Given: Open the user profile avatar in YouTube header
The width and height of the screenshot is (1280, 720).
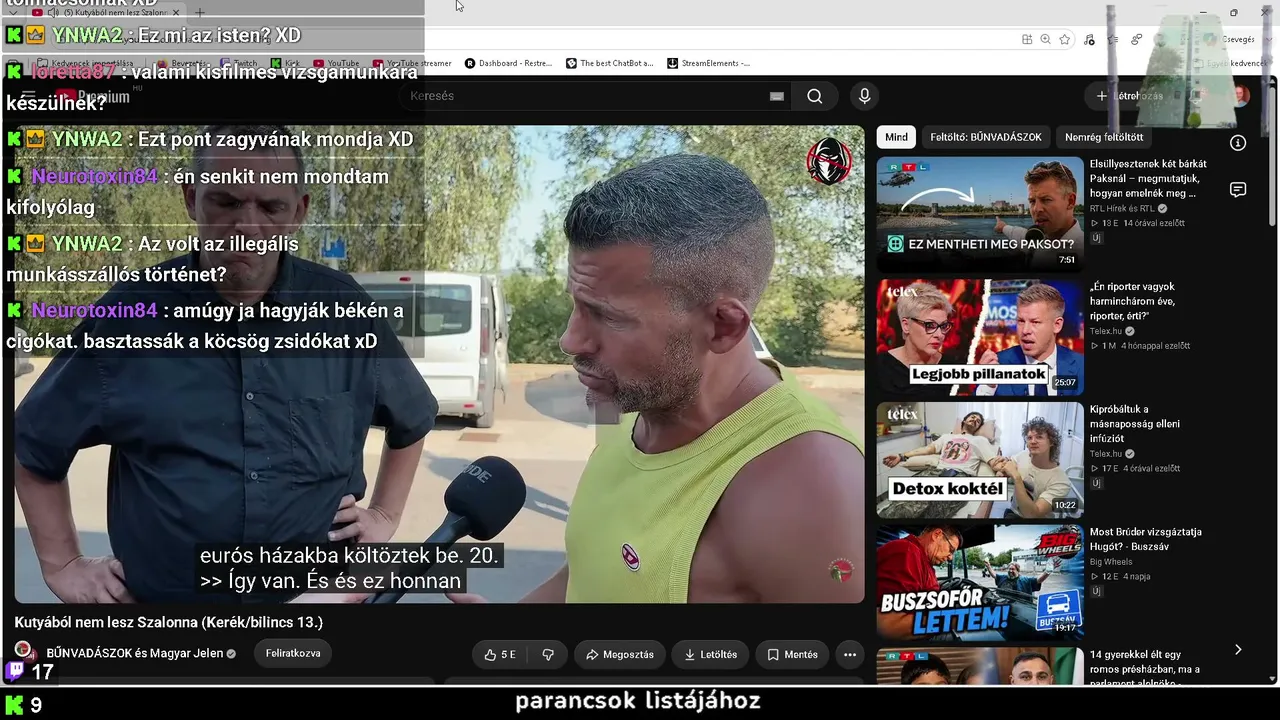Looking at the screenshot, I should pos(1240,96).
